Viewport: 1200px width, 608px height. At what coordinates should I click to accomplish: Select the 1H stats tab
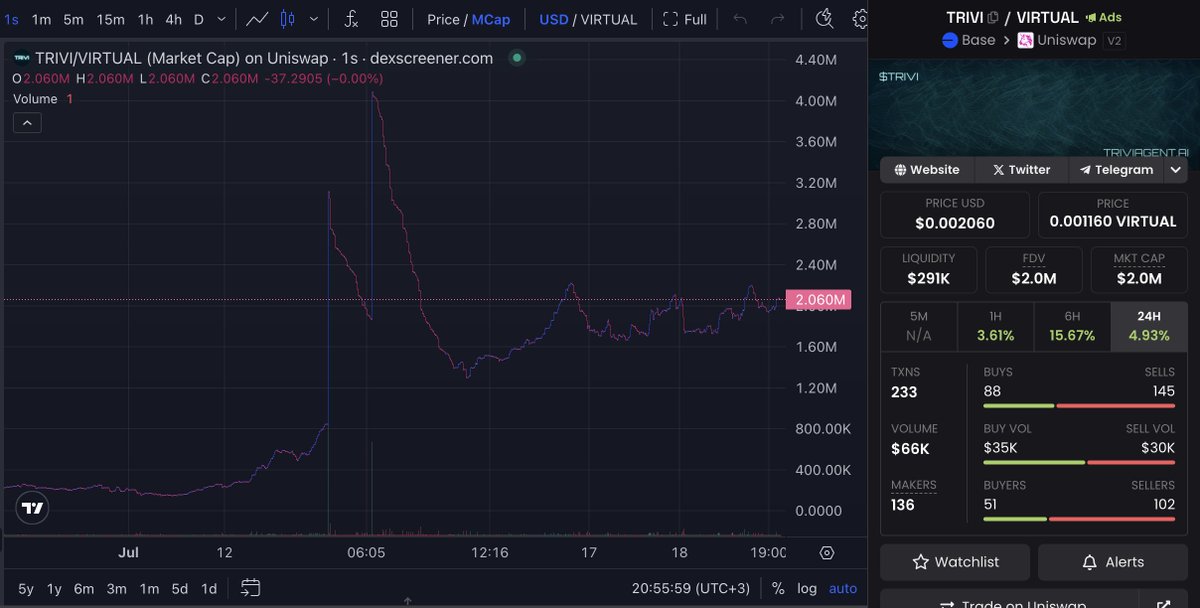click(x=995, y=326)
